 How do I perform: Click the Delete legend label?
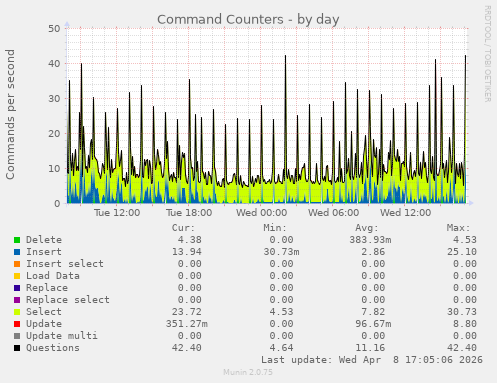[44, 240]
